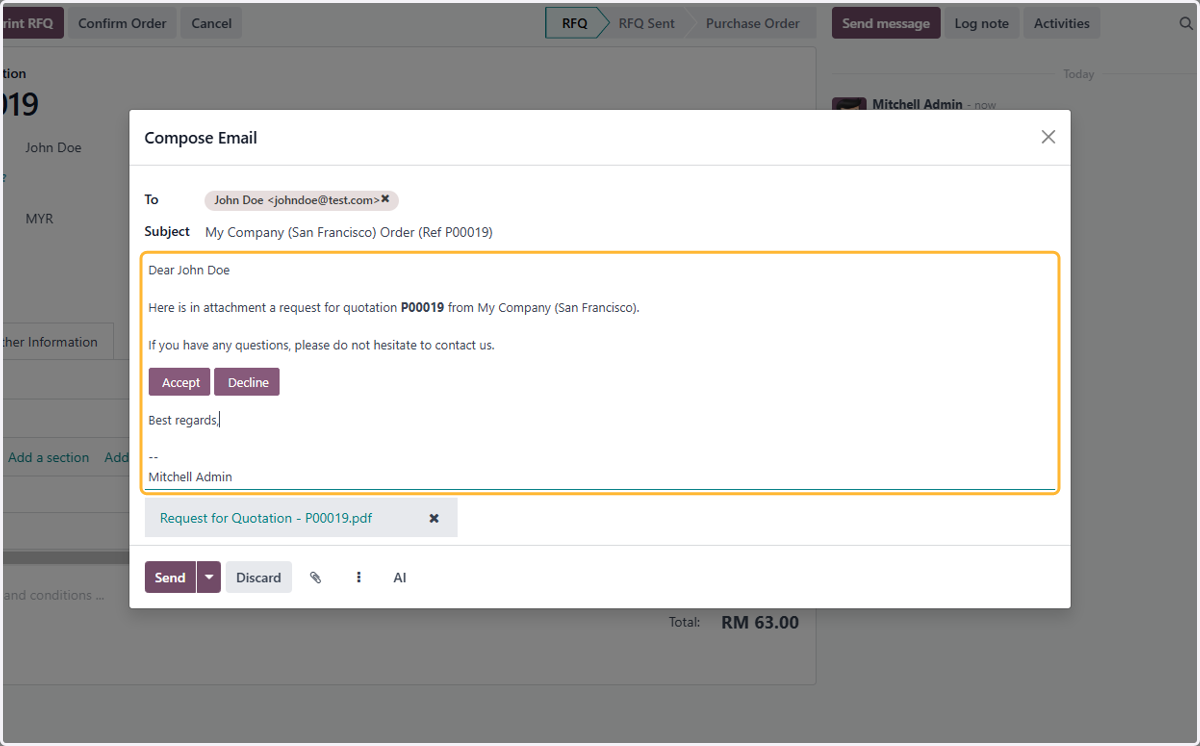Close the Compose Email dialog
The height and width of the screenshot is (746, 1200).
tap(1048, 137)
